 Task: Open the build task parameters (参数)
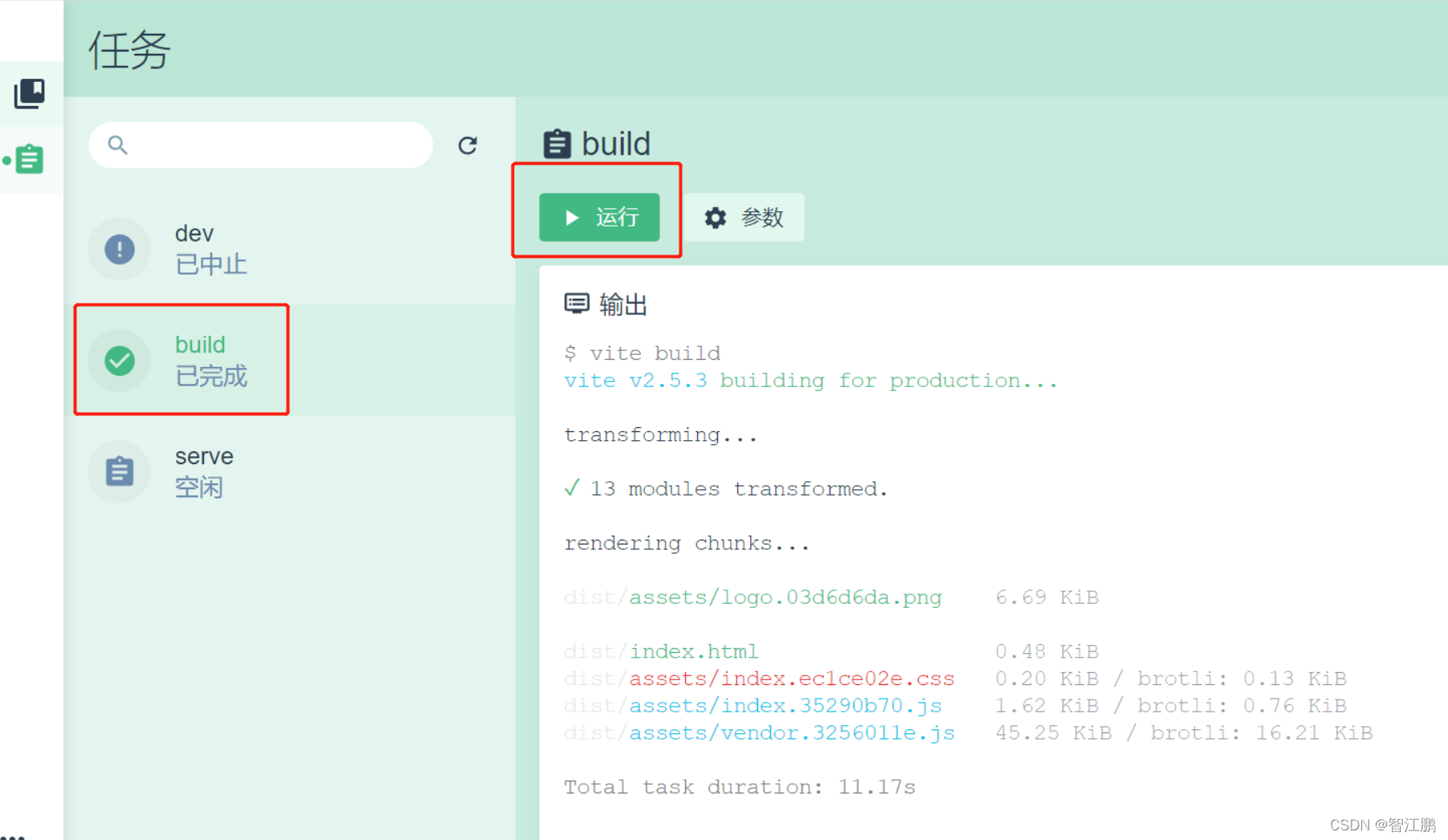pos(743,217)
